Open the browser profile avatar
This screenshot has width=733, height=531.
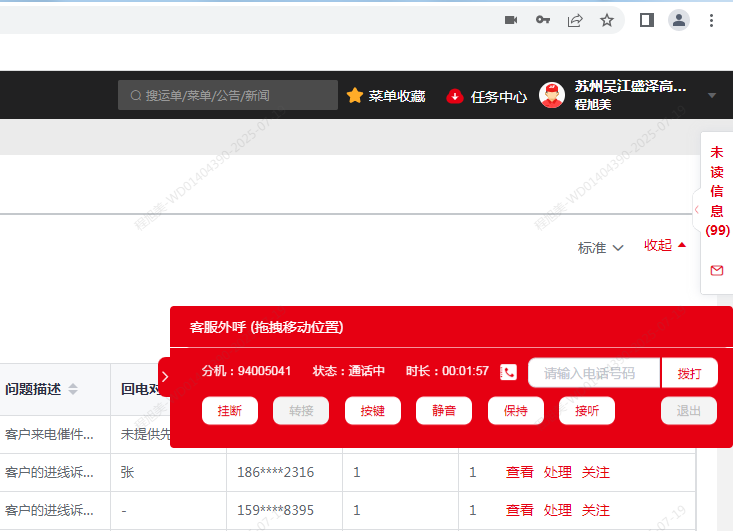[x=679, y=20]
